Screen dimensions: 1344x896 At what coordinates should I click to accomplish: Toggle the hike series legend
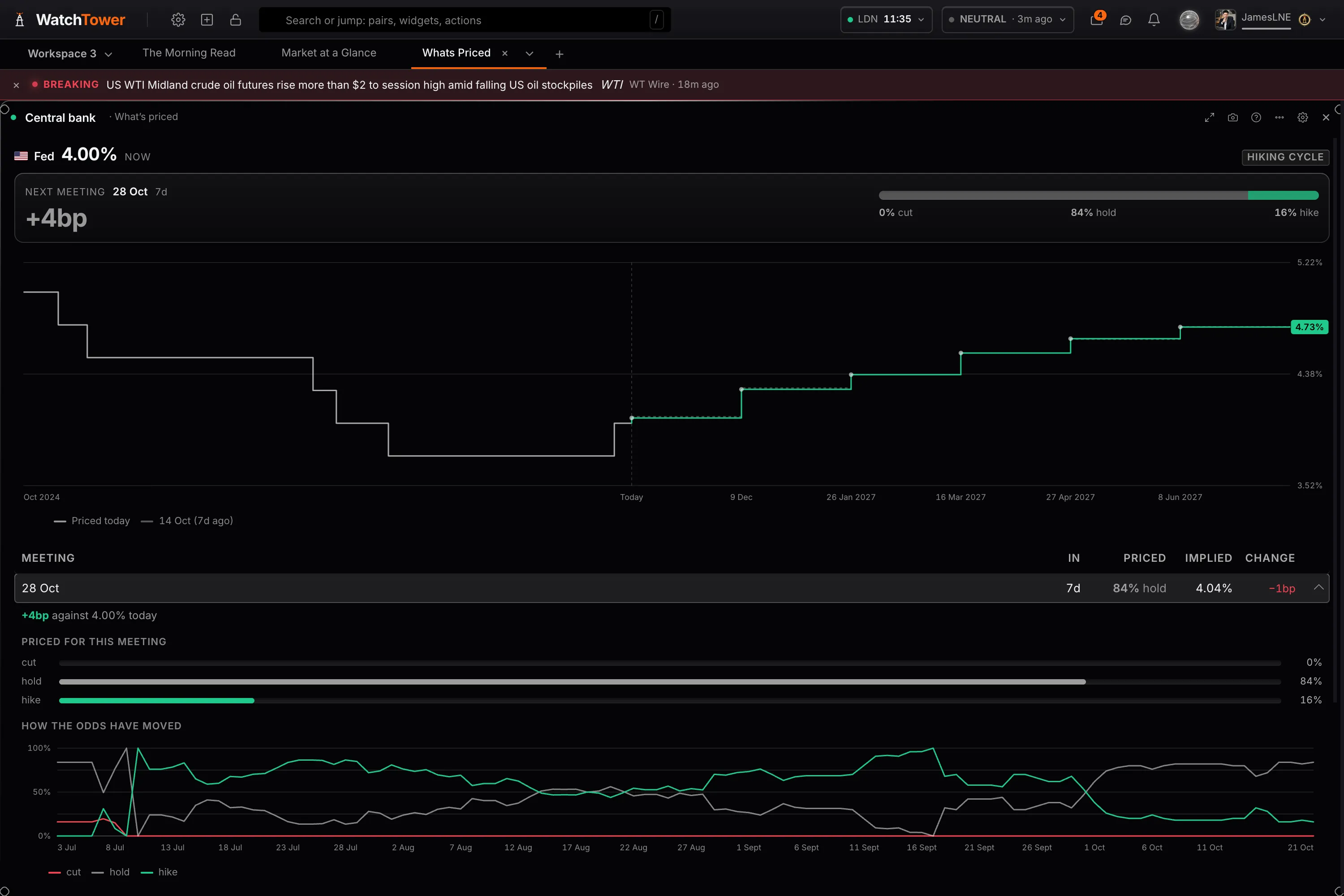click(159, 872)
